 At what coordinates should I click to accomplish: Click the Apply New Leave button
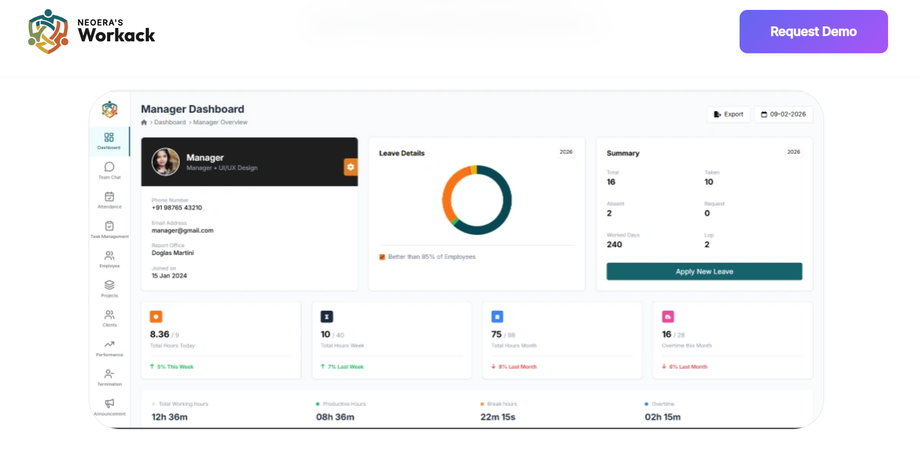704,272
